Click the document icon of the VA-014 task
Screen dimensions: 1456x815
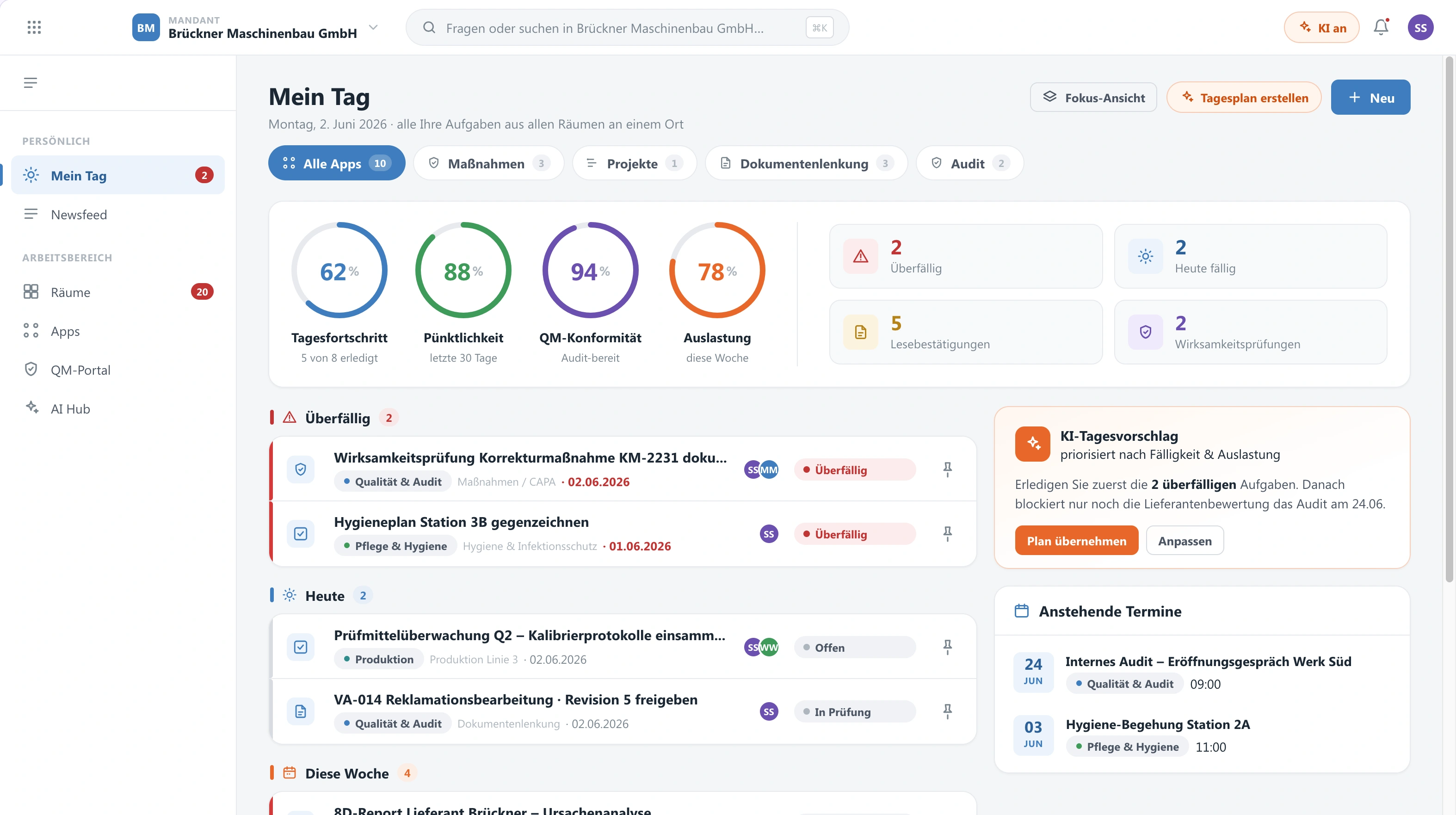301,711
